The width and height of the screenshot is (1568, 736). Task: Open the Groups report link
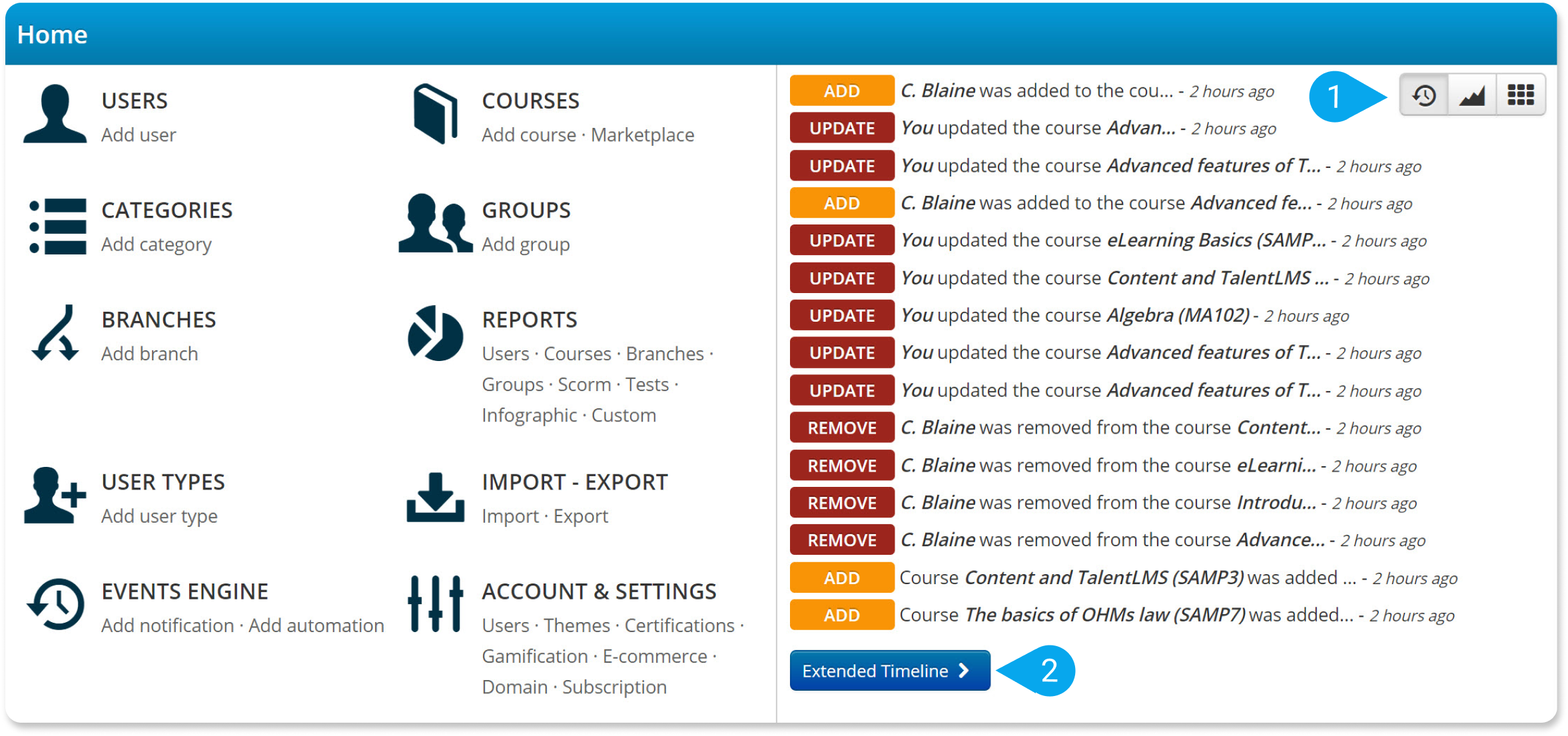click(x=513, y=384)
